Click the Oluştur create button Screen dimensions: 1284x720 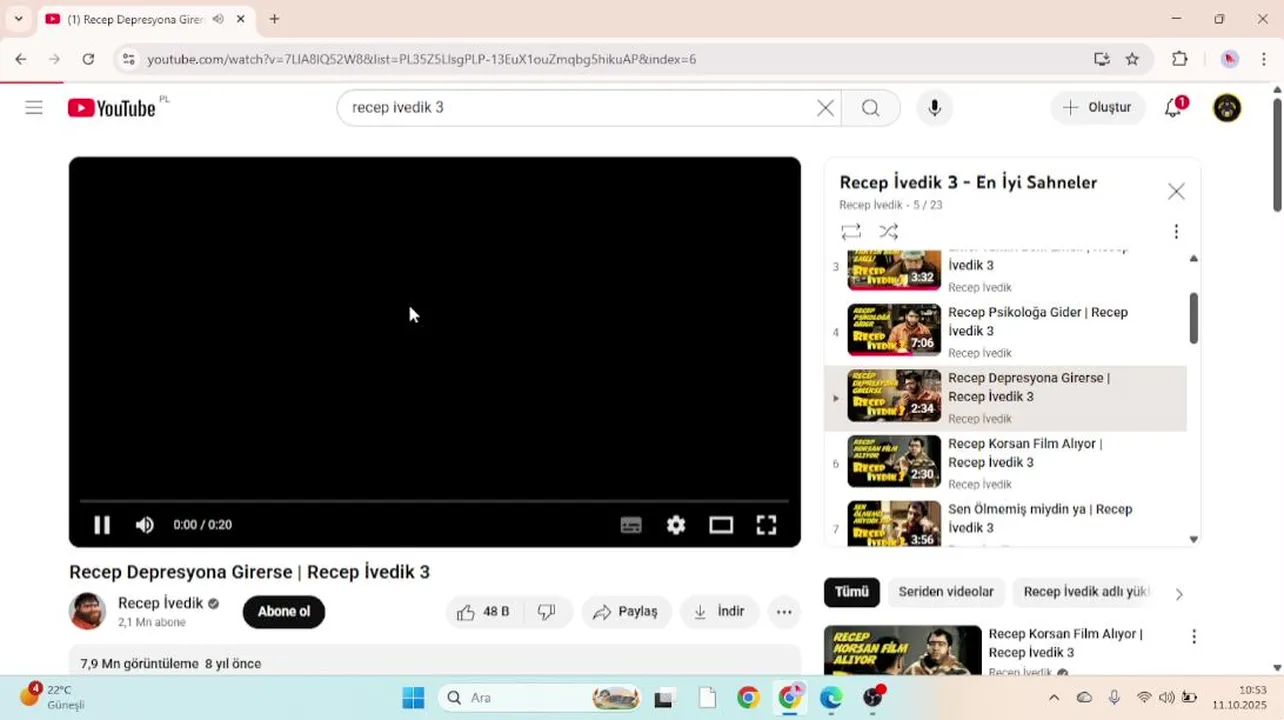(x=1098, y=107)
